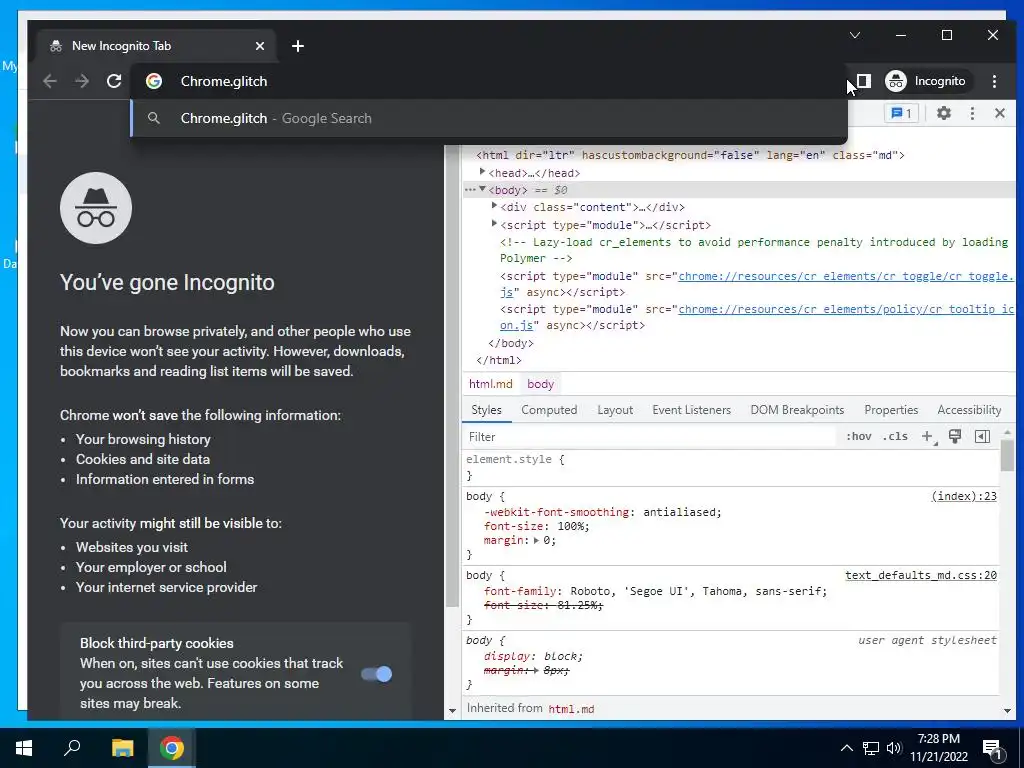This screenshot has height=768, width=1024.
Task: Expand the margin shorthand triangle in body rule
Action: [536, 541]
